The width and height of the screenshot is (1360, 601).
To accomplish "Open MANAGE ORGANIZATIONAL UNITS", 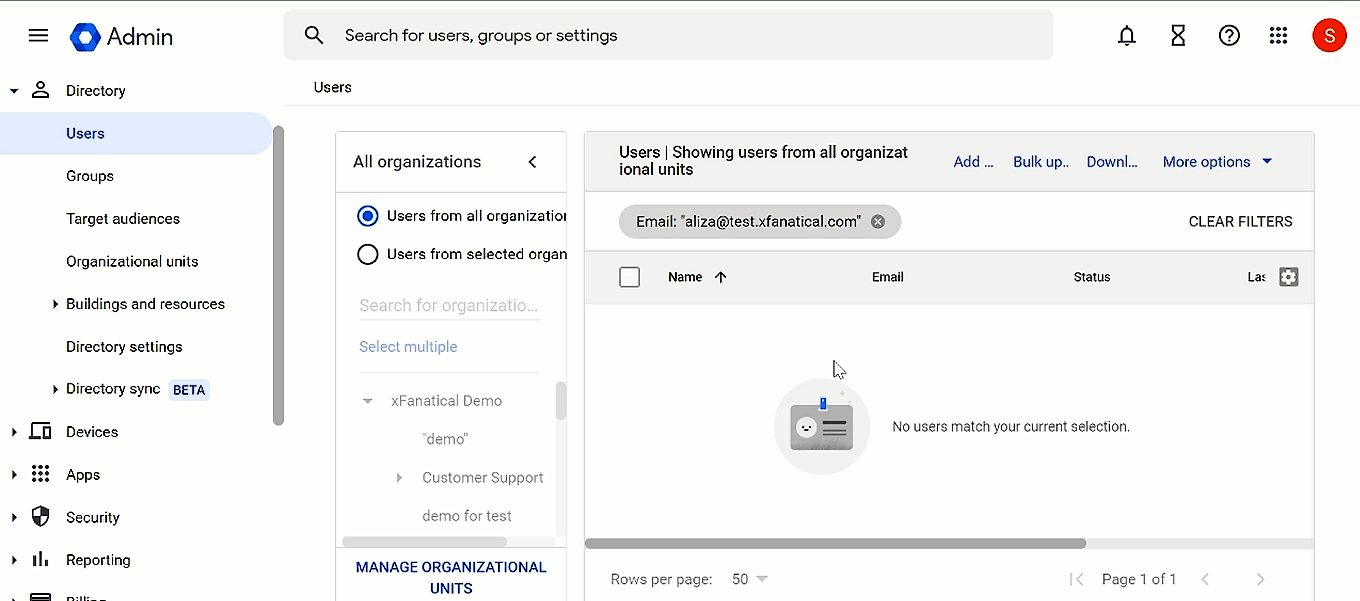I will point(451,577).
